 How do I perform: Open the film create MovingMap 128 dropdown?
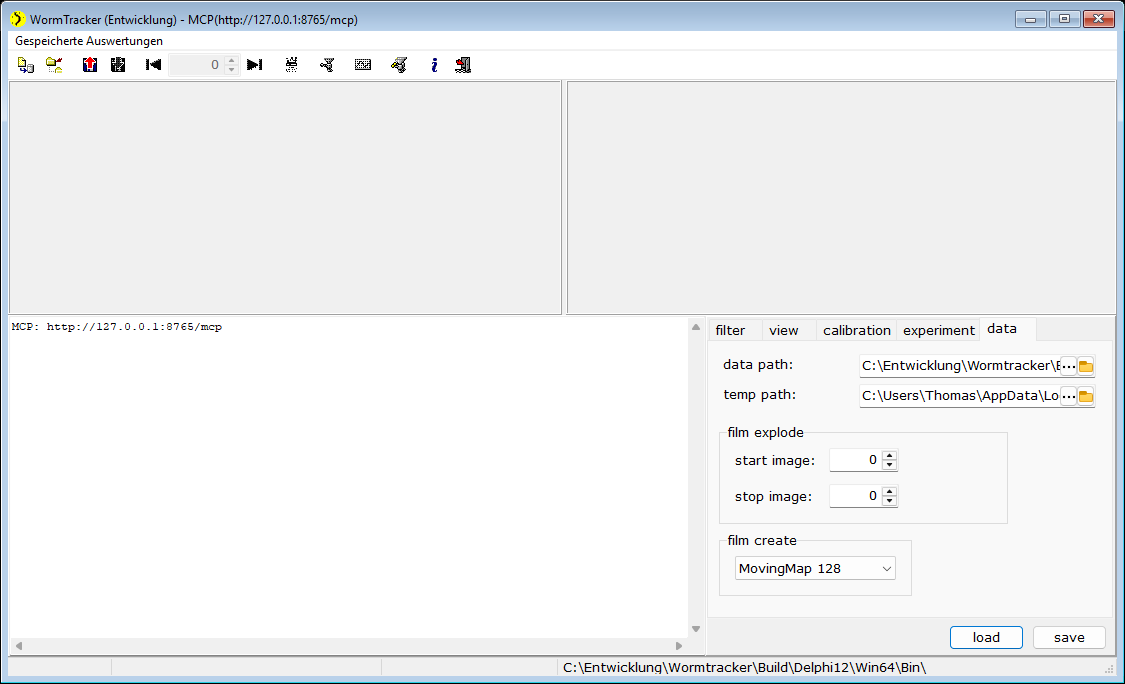point(815,568)
